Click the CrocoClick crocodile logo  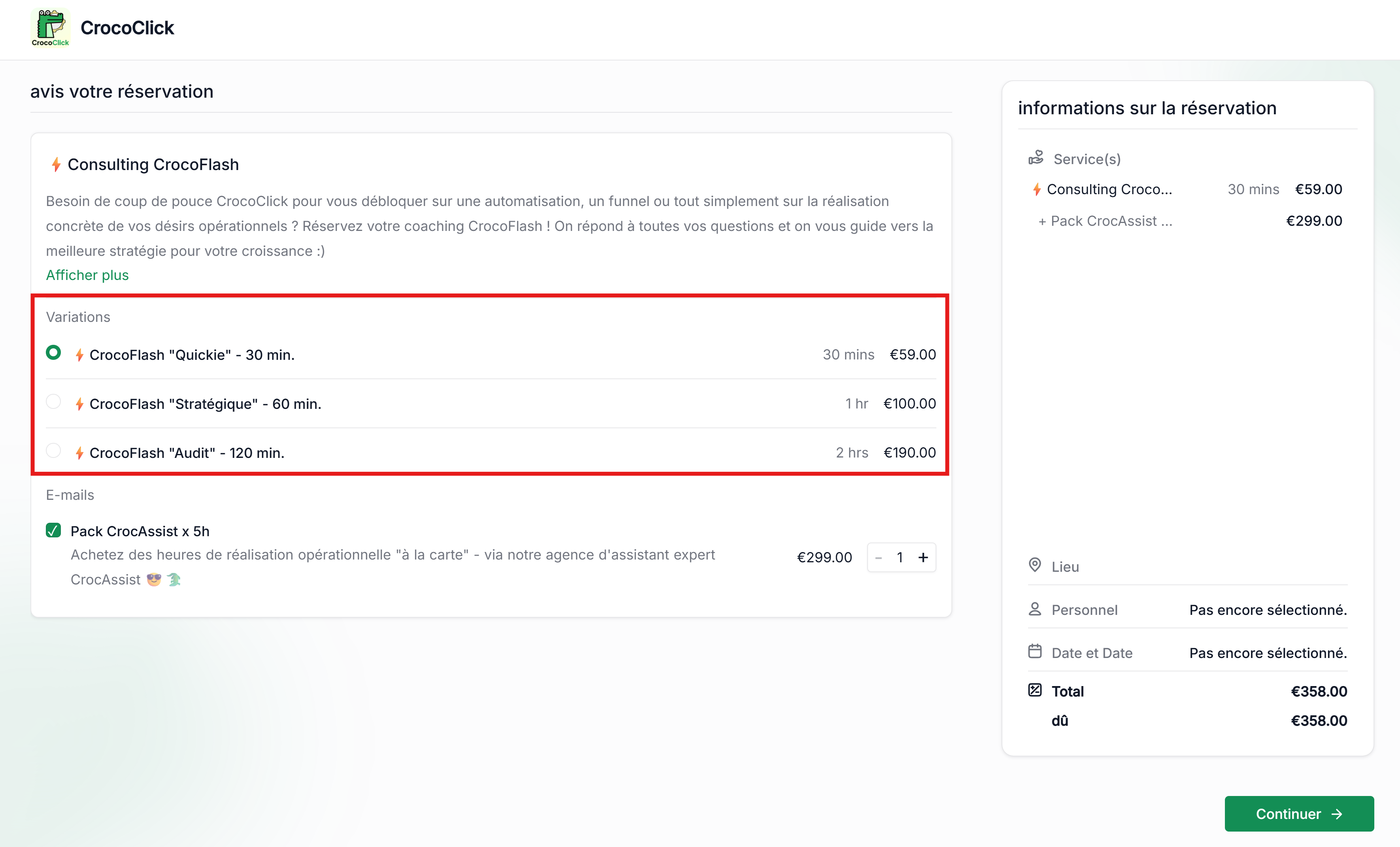tap(51, 27)
